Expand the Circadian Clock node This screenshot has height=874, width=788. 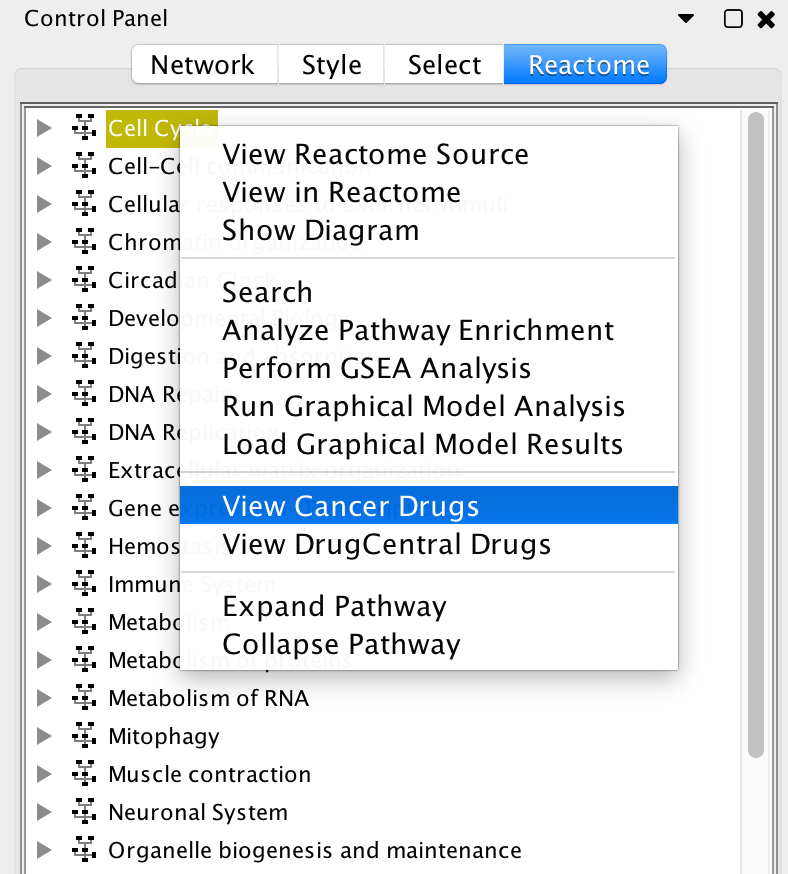(44, 280)
